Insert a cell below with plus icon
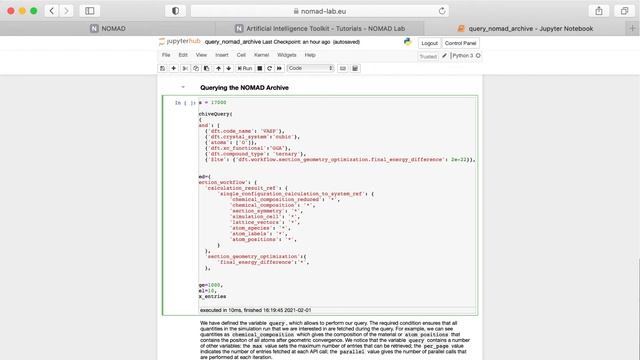 pos(173,69)
